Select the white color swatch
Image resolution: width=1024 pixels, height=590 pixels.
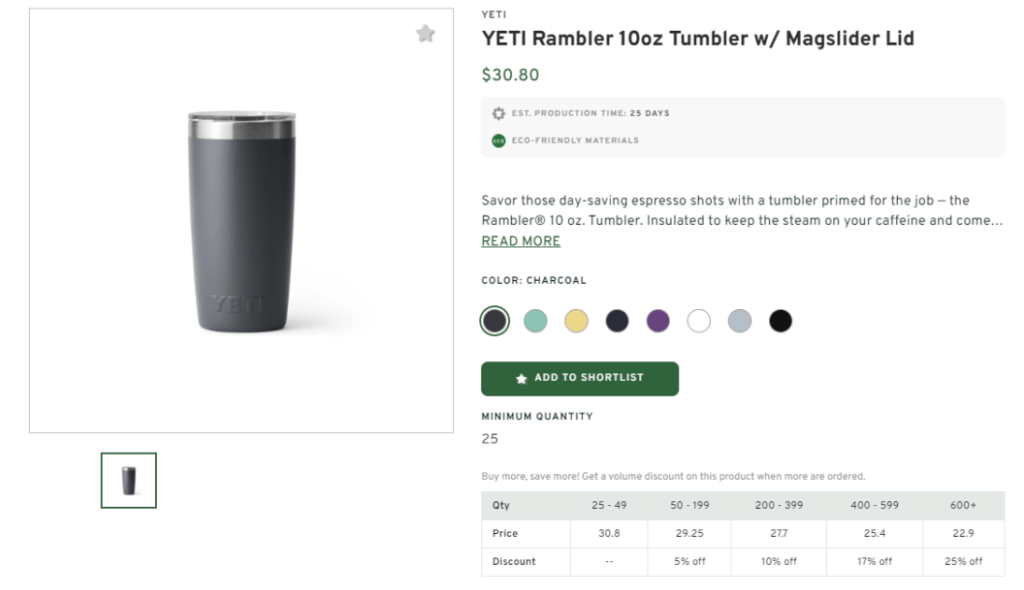[x=699, y=320]
